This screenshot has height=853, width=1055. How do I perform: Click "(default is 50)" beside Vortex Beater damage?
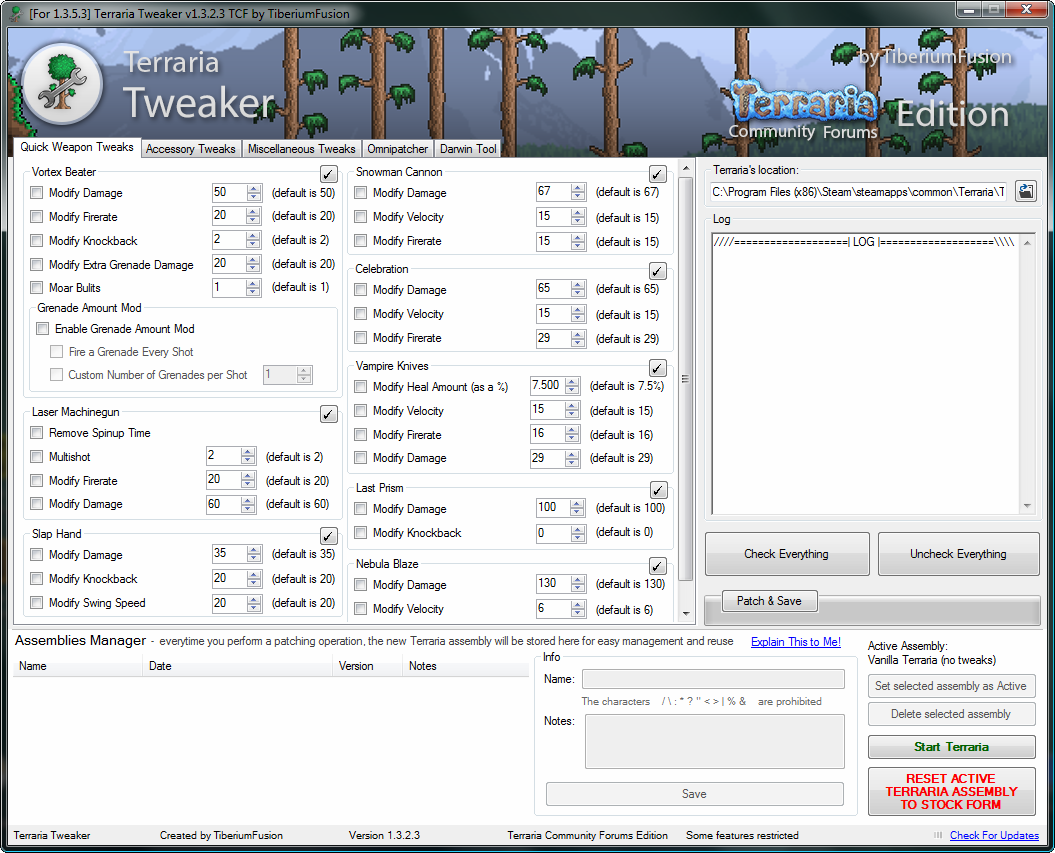[303, 192]
